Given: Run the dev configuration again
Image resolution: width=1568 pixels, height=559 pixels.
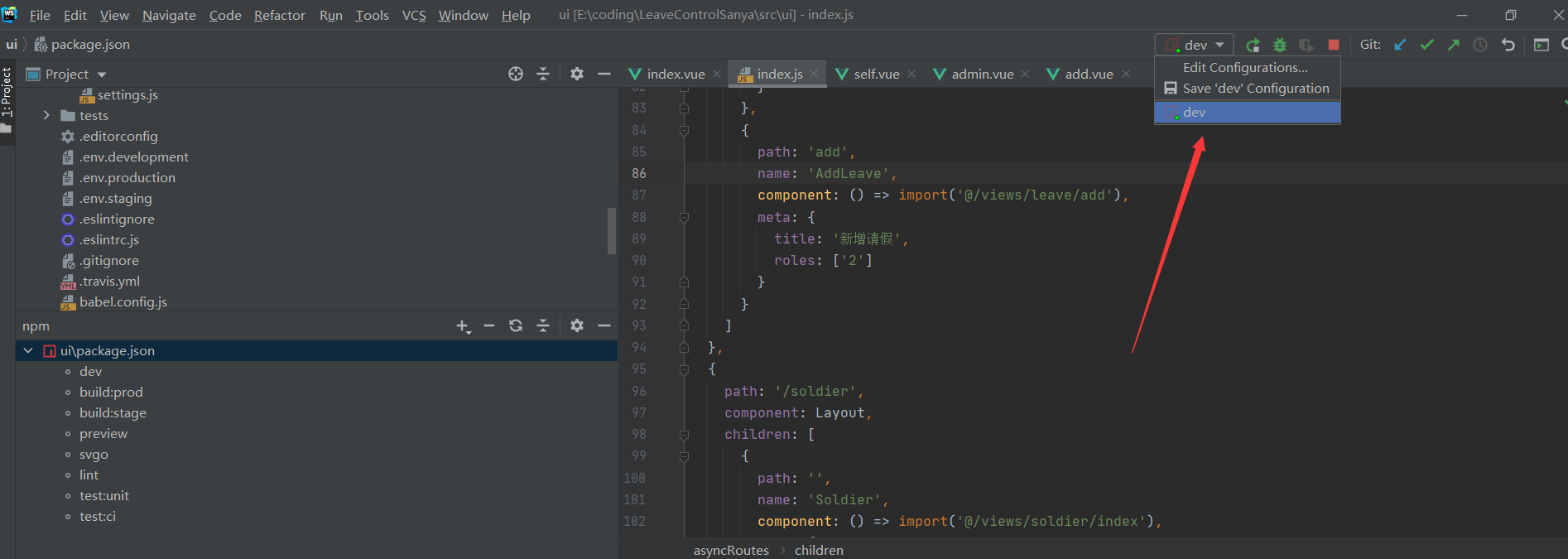Looking at the screenshot, I should [1253, 45].
